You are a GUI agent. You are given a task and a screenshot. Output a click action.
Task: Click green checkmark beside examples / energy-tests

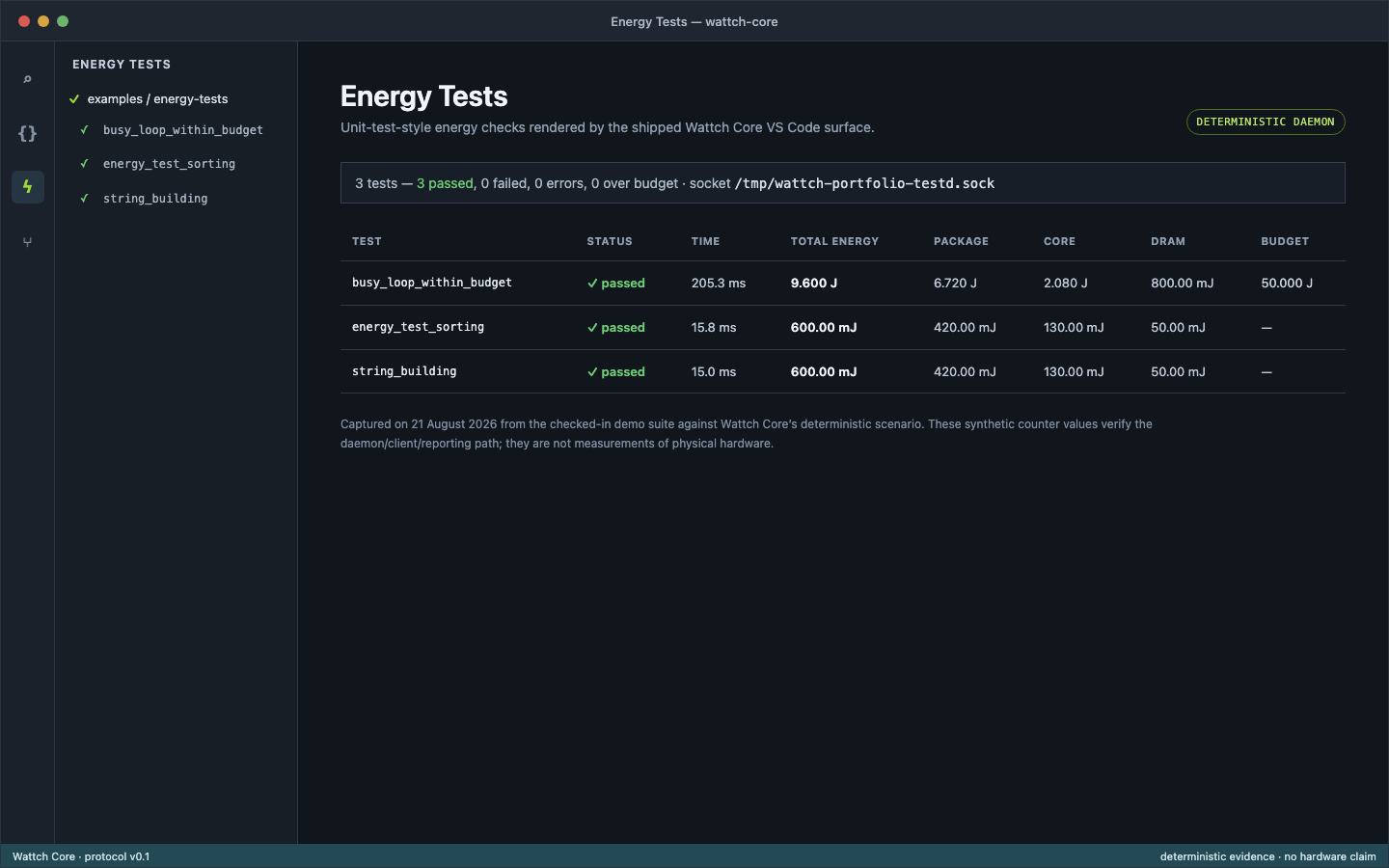[74, 99]
